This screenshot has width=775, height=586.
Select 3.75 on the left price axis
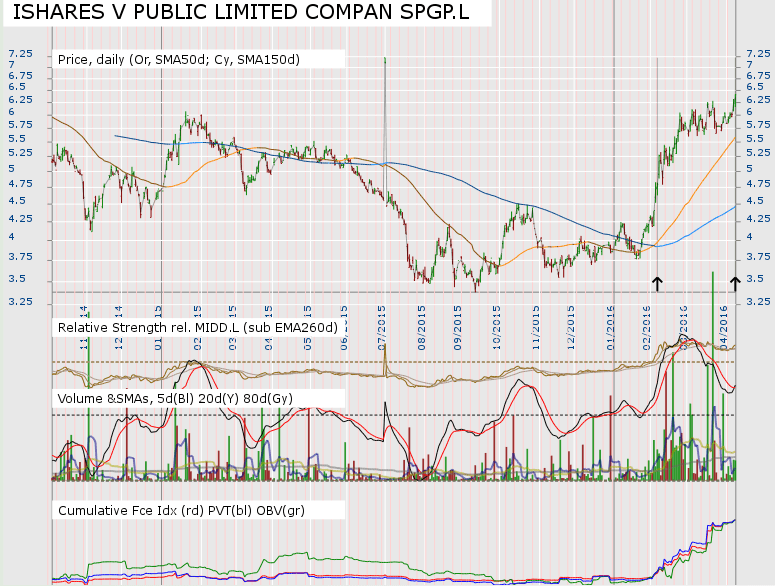(20, 257)
